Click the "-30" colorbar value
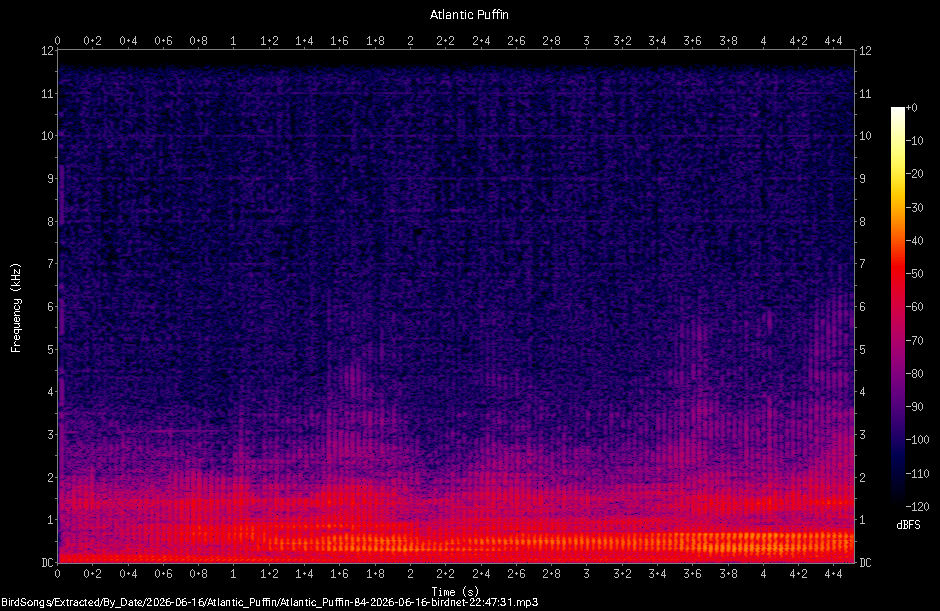 tap(914, 207)
